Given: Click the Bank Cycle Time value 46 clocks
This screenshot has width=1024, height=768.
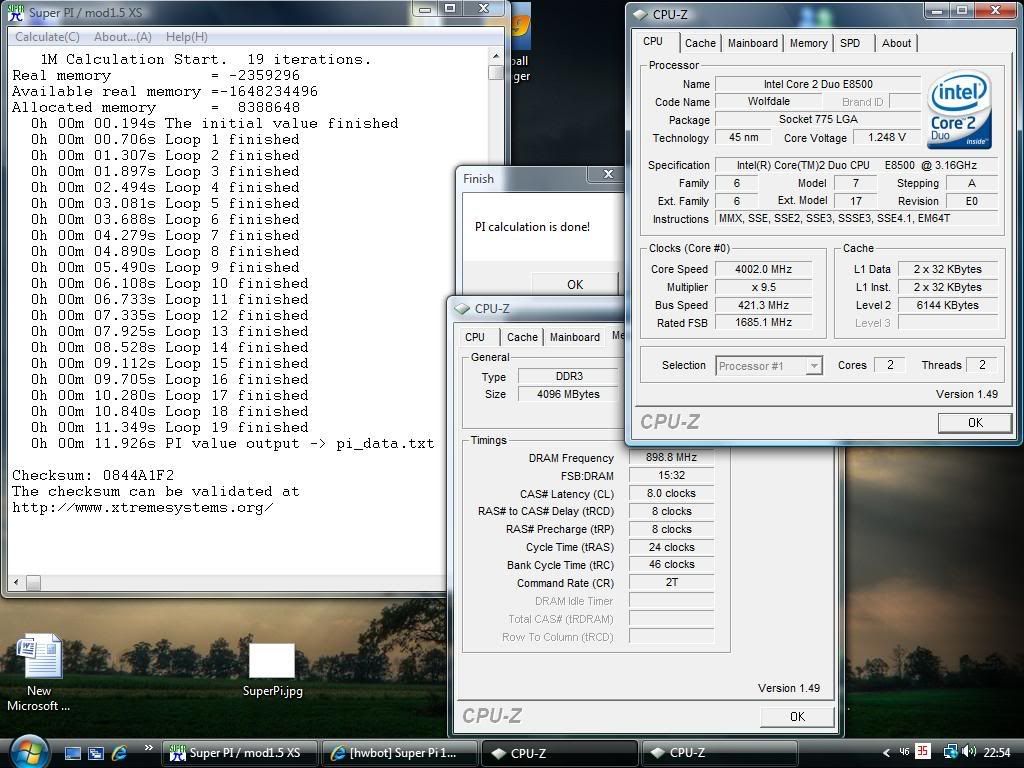Looking at the screenshot, I should 671,564.
